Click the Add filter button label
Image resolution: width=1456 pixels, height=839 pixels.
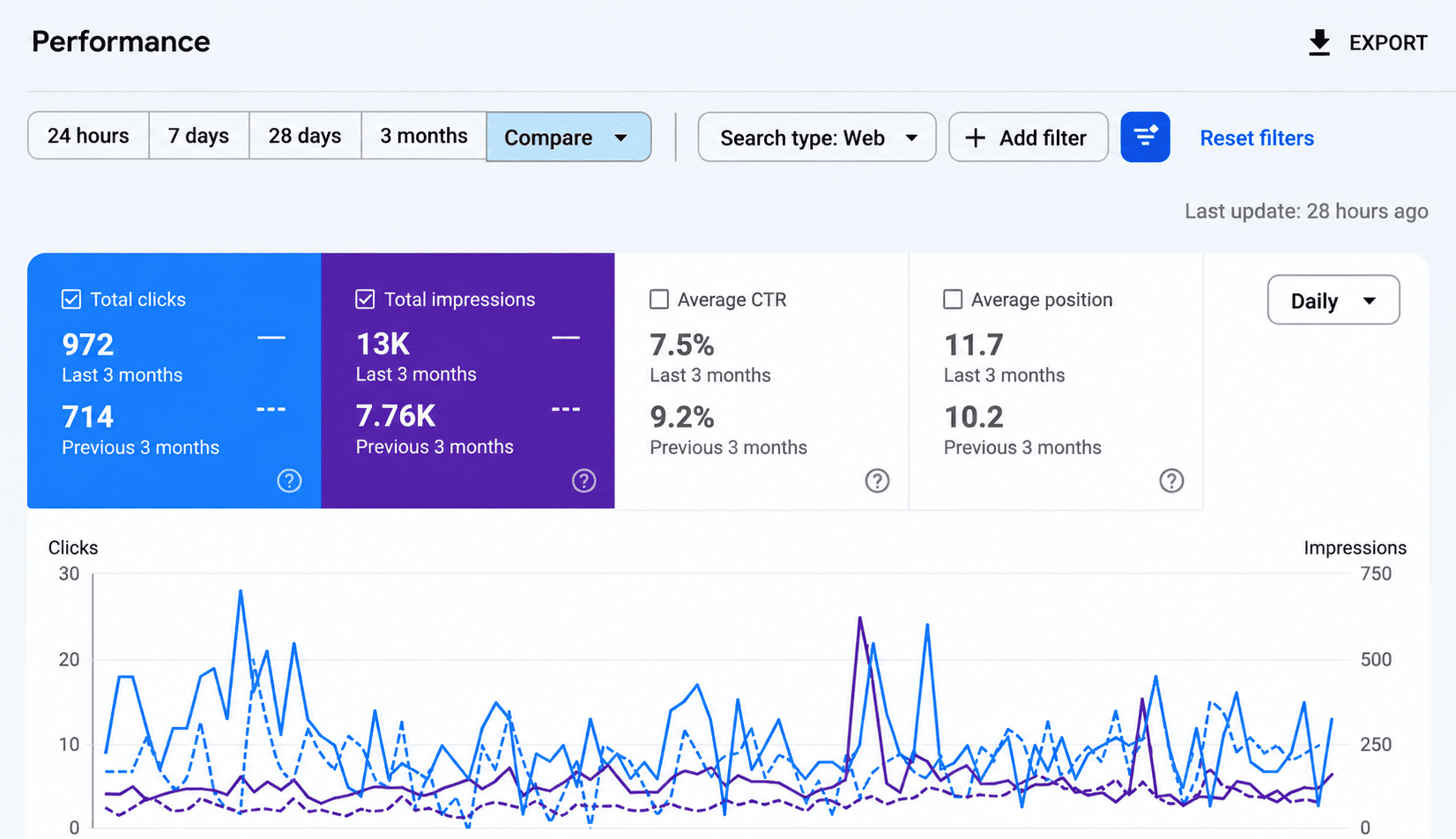[x=1043, y=137]
